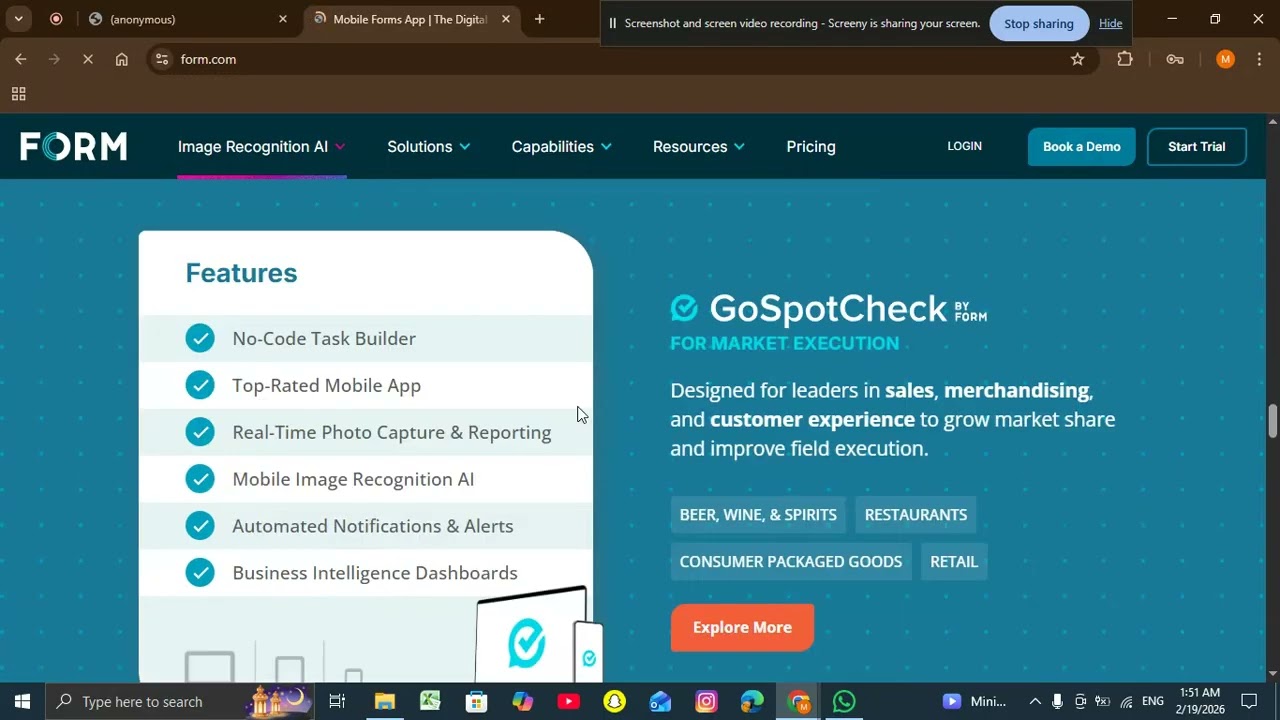Open YouTube from the taskbar
The height and width of the screenshot is (720, 1280).
568,701
